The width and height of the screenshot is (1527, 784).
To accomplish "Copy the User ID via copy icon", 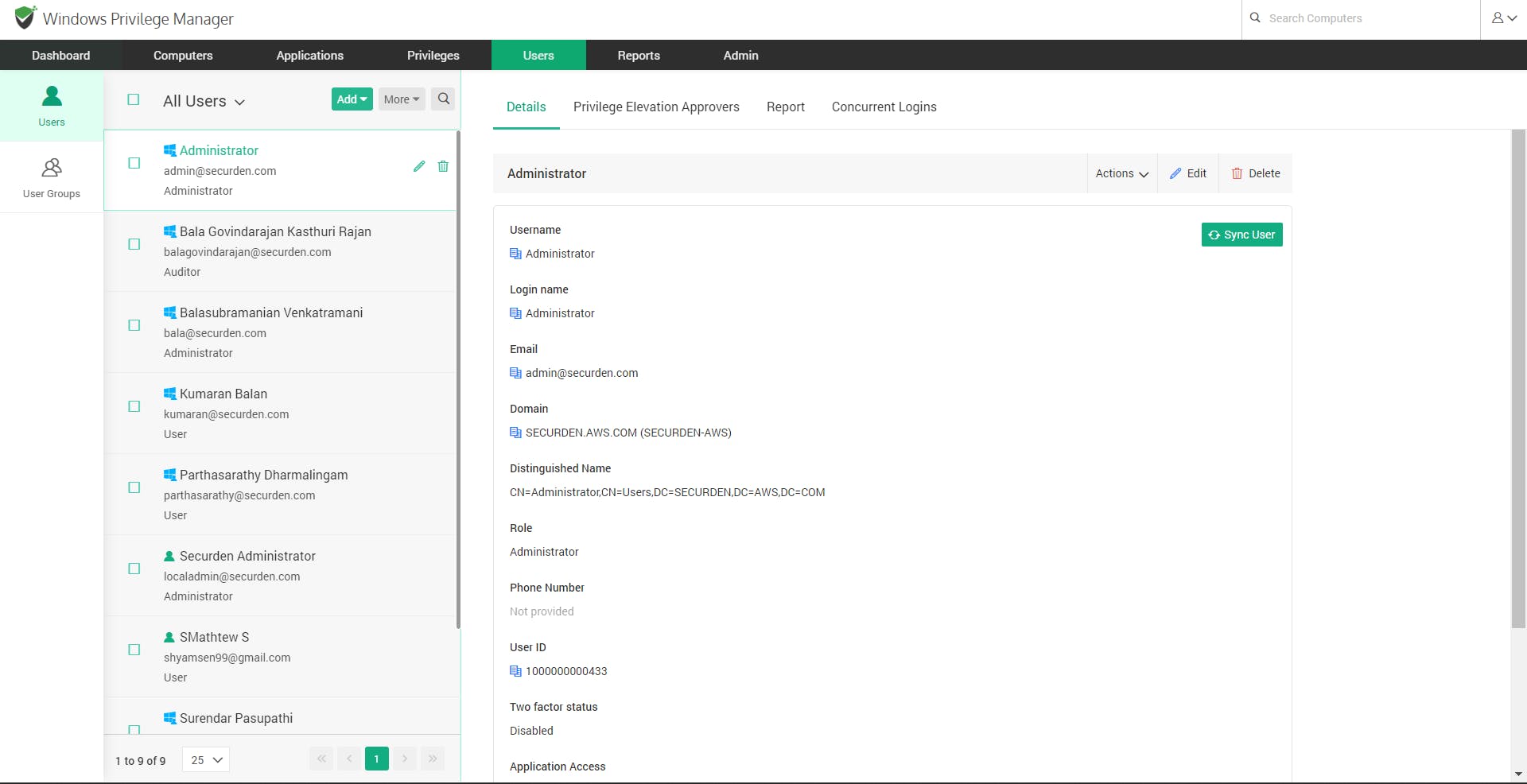I will point(515,671).
